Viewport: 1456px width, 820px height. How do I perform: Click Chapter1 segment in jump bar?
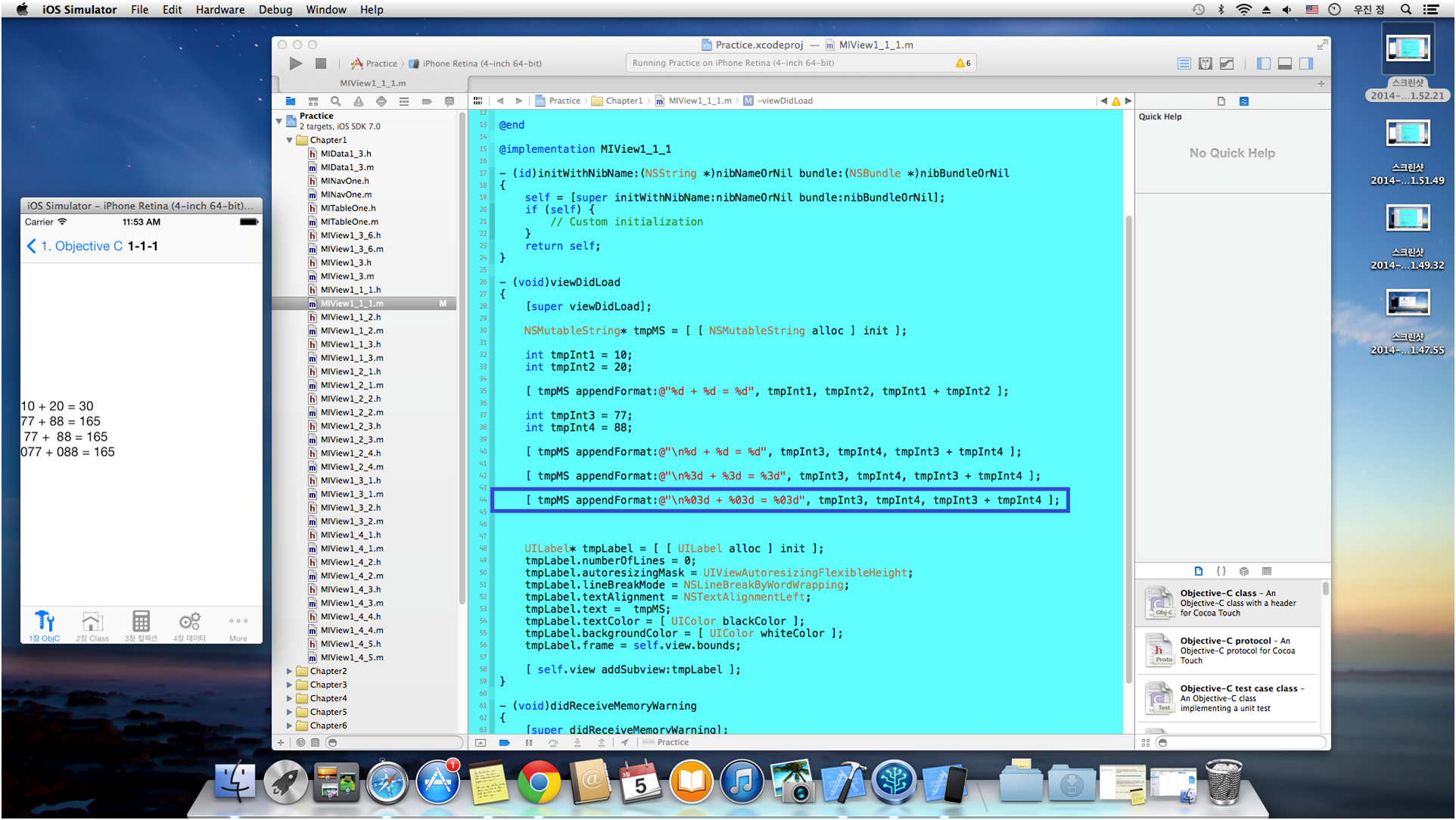point(617,101)
